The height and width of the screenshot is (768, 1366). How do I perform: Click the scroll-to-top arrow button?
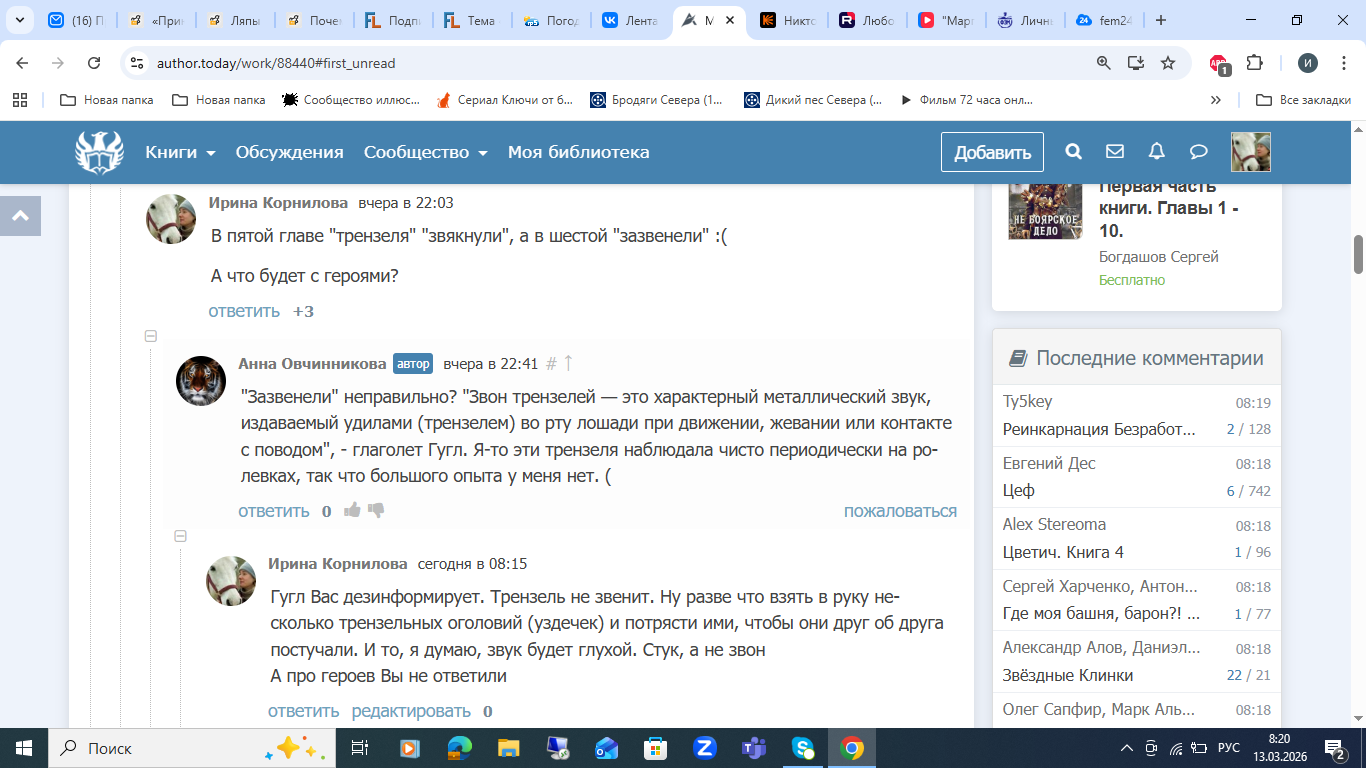tap(21, 215)
